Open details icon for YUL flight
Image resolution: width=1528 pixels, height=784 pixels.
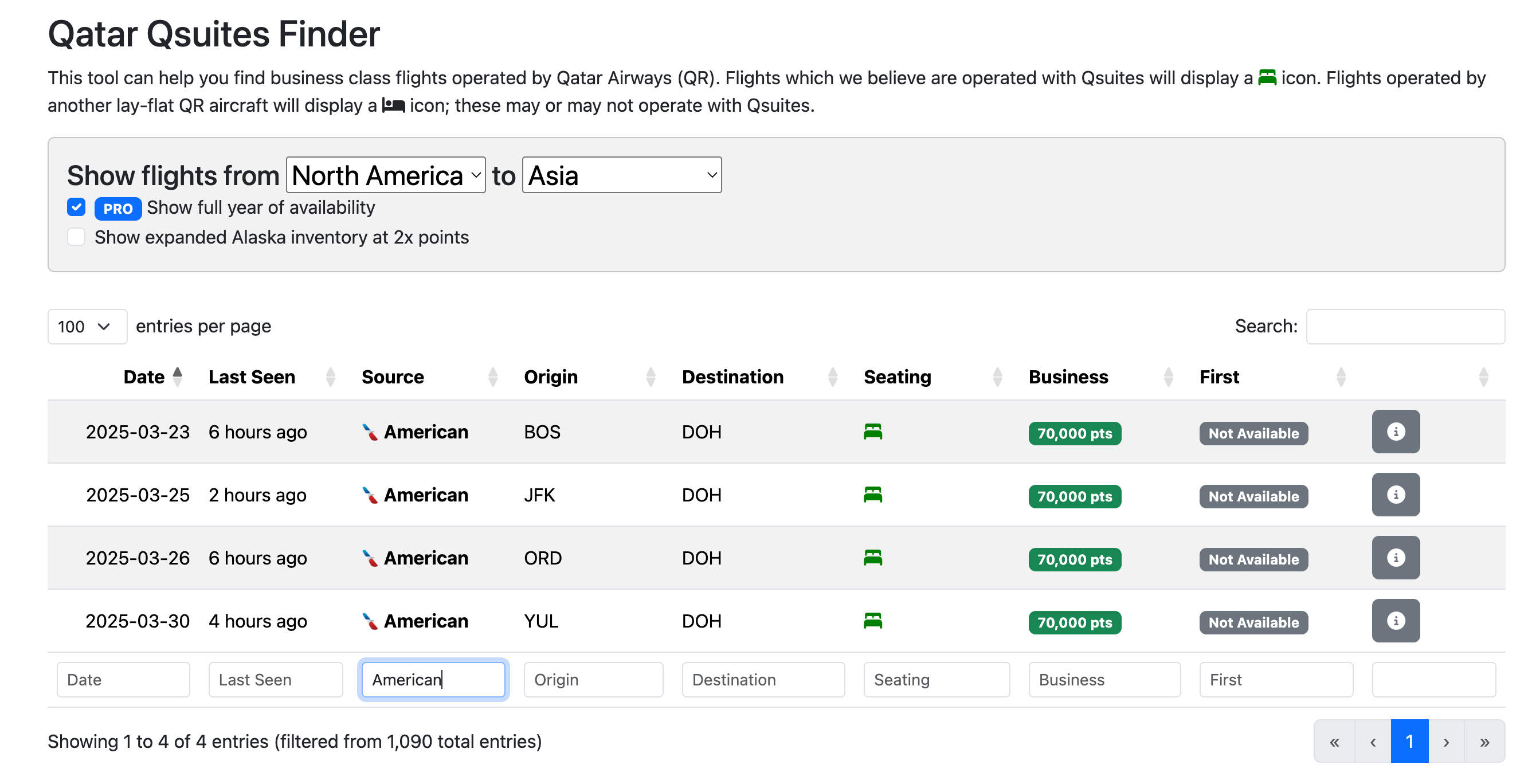[x=1395, y=620]
